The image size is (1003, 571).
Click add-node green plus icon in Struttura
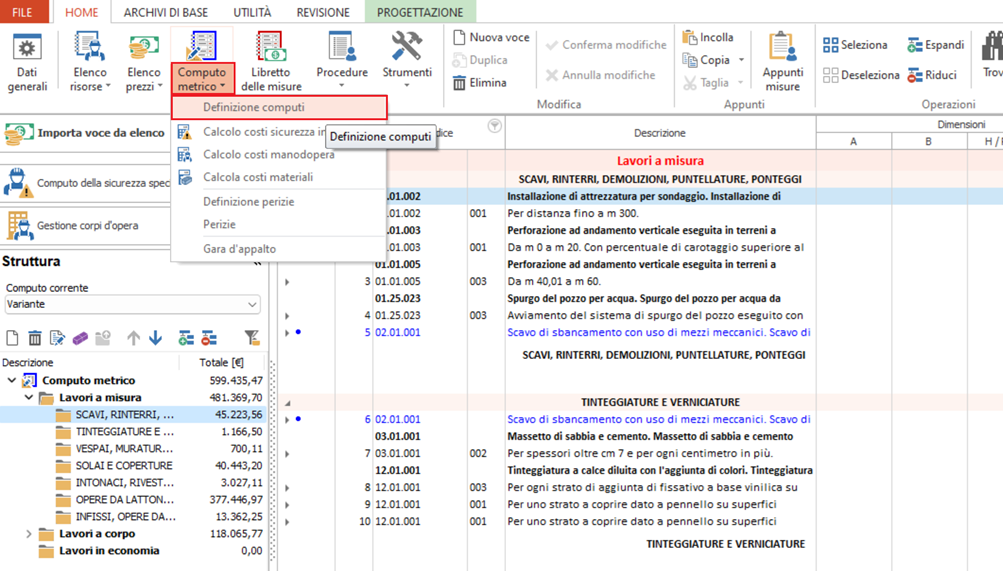[186, 338]
